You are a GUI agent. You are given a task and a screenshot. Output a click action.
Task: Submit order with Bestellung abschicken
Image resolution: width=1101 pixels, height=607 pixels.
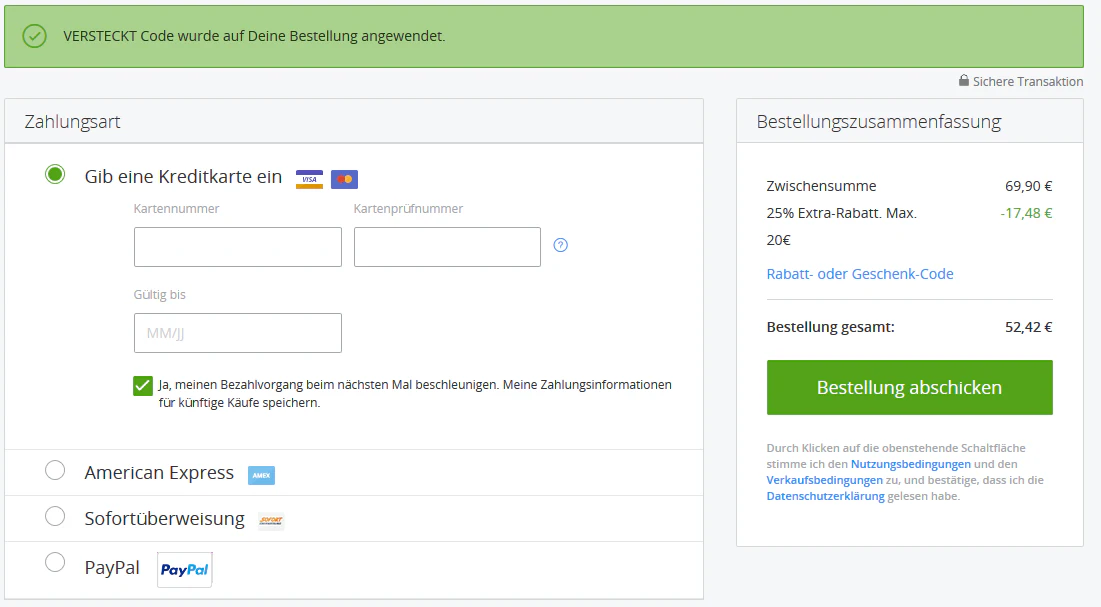click(x=909, y=387)
